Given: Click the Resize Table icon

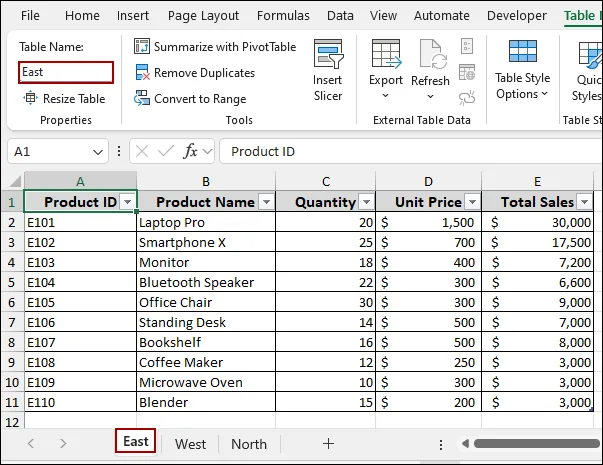Looking at the screenshot, I should 30,98.
